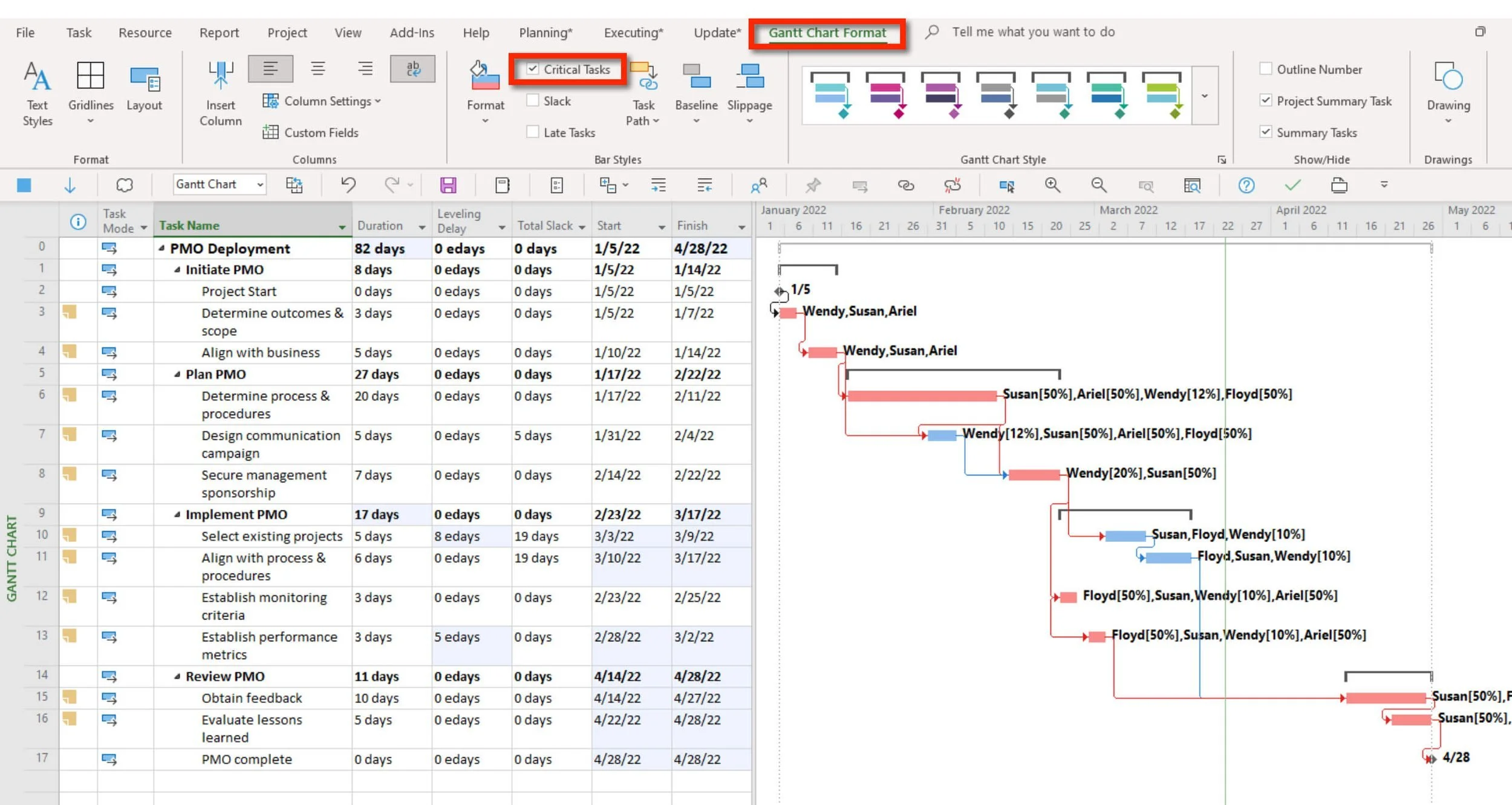Switch to the Project ribbon tab
Screen dimensions: 1512x805
click(x=287, y=33)
